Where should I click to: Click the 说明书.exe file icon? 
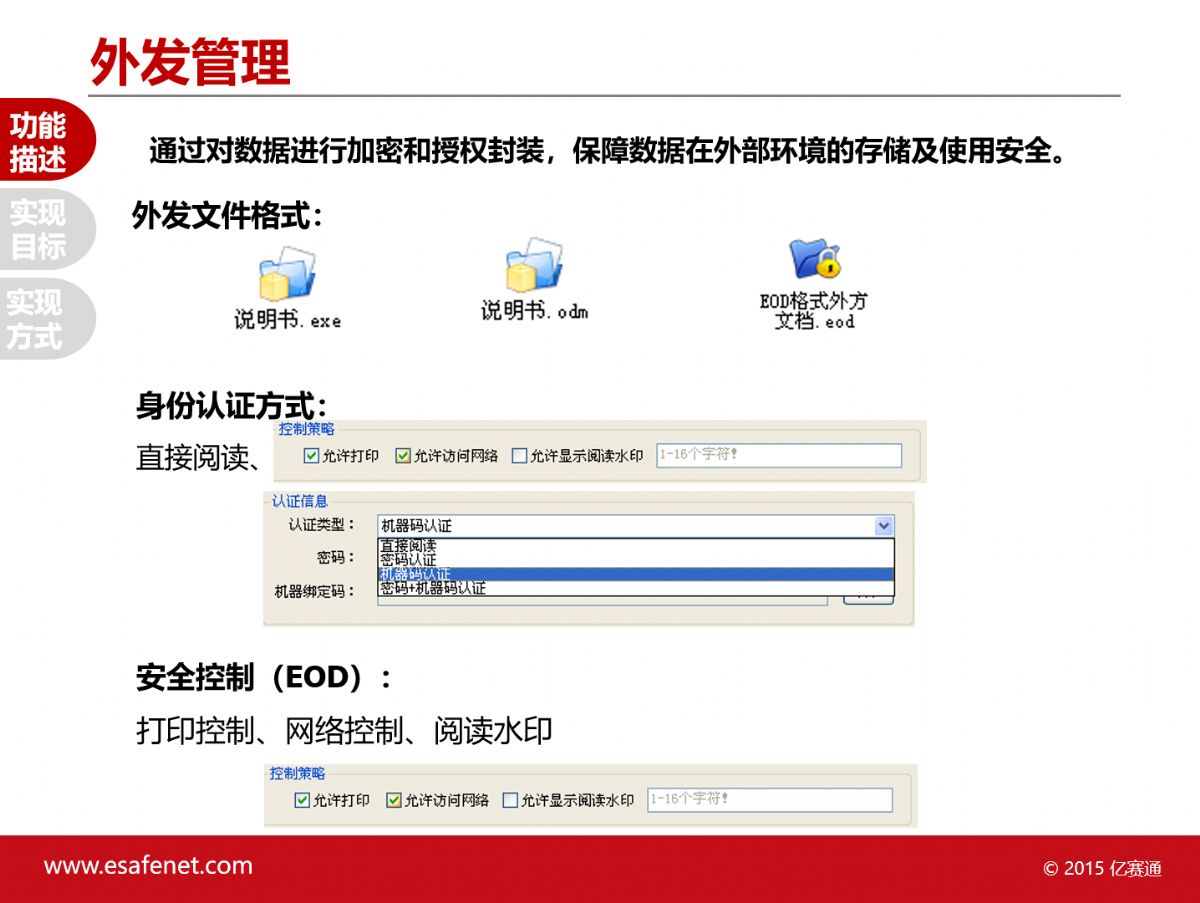287,274
